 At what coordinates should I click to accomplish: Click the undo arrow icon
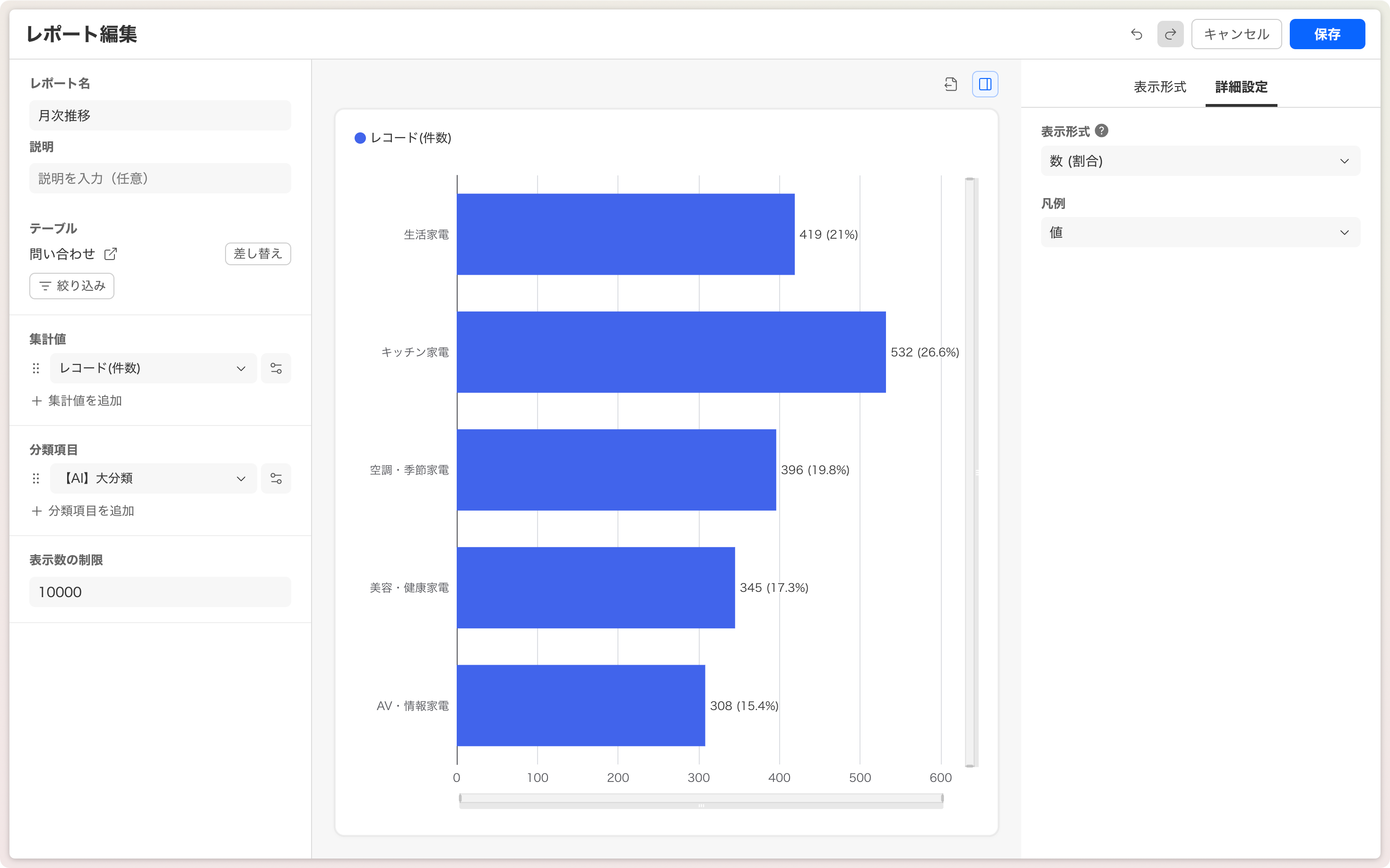pyautogui.click(x=1136, y=34)
